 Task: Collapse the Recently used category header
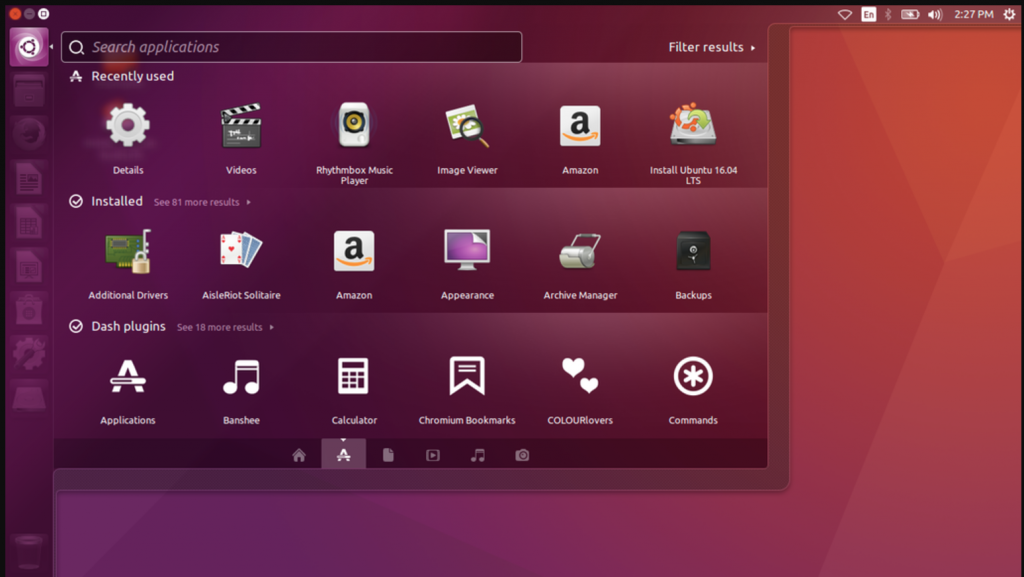point(122,76)
